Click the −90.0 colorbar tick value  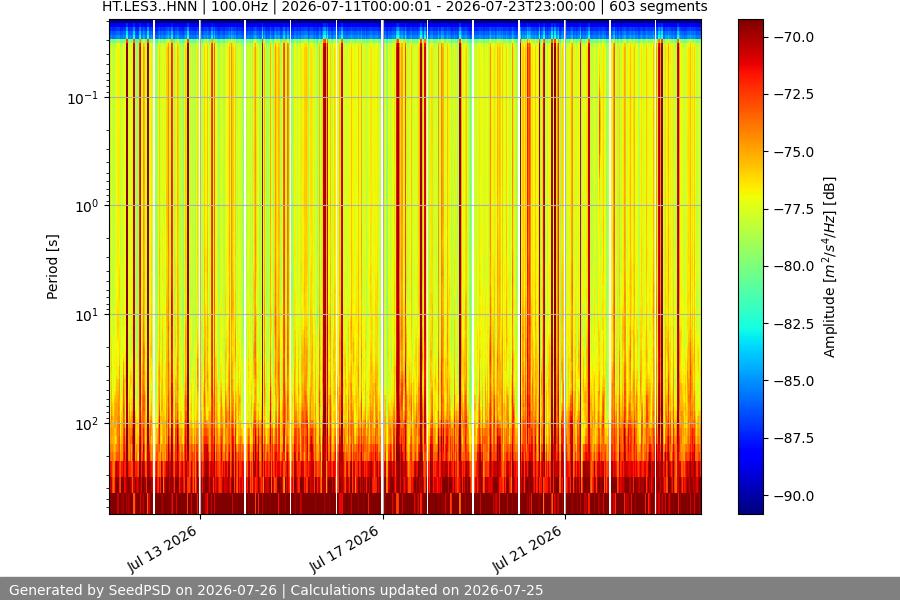794,496
